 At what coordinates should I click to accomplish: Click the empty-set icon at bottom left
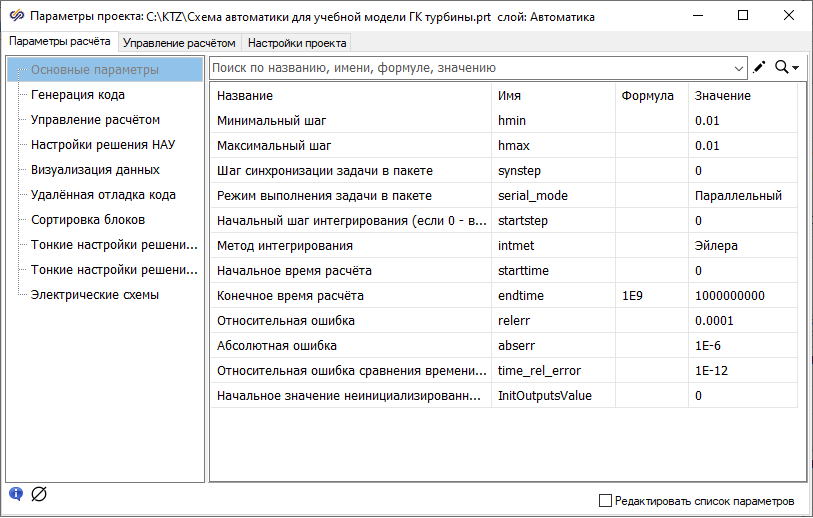pyautogui.click(x=39, y=493)
